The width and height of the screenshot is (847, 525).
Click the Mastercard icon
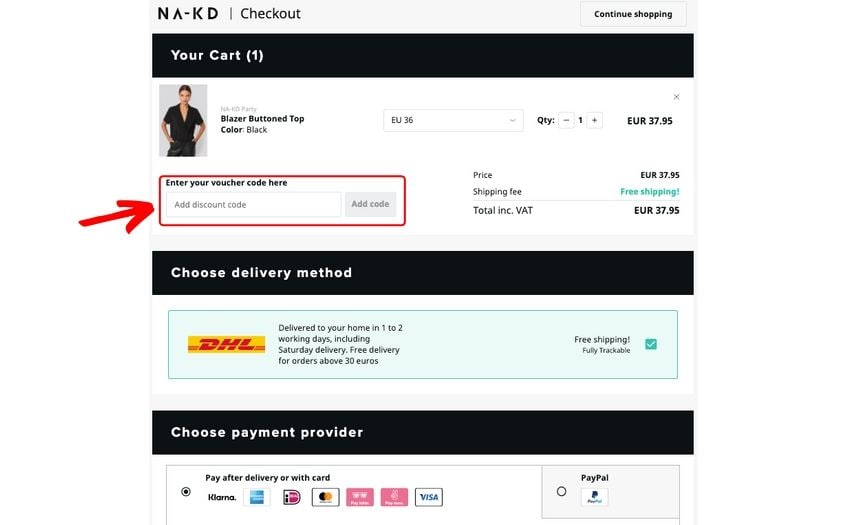pyautogui.click(x=325, y=497)
